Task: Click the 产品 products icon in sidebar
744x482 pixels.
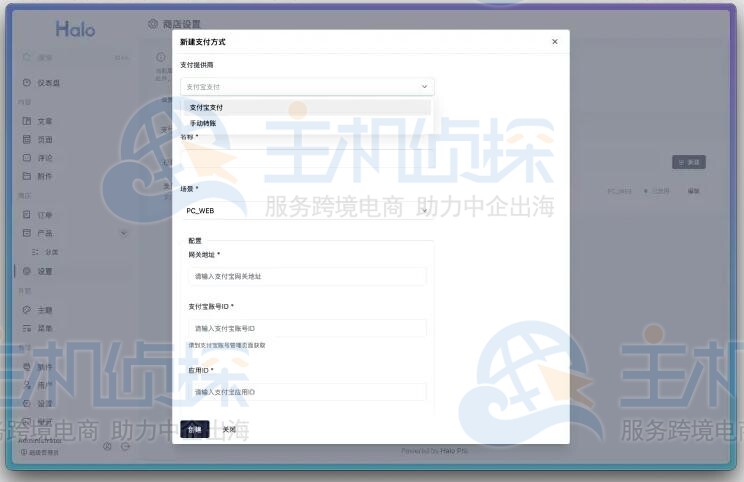Action: (x=27, y=233)
